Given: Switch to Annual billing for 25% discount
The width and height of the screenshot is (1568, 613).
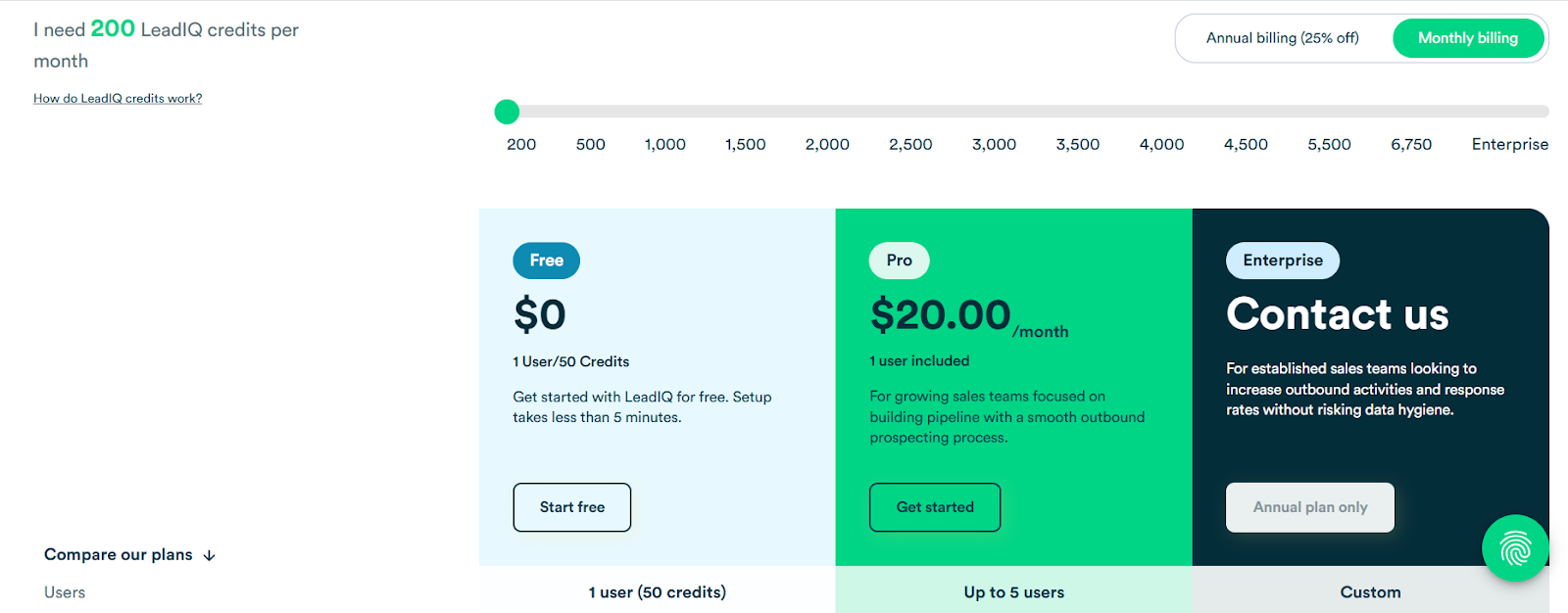Looking at the screenshot, I should coord(1281,38).
